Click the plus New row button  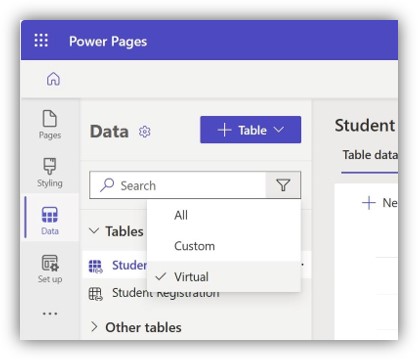379,203
